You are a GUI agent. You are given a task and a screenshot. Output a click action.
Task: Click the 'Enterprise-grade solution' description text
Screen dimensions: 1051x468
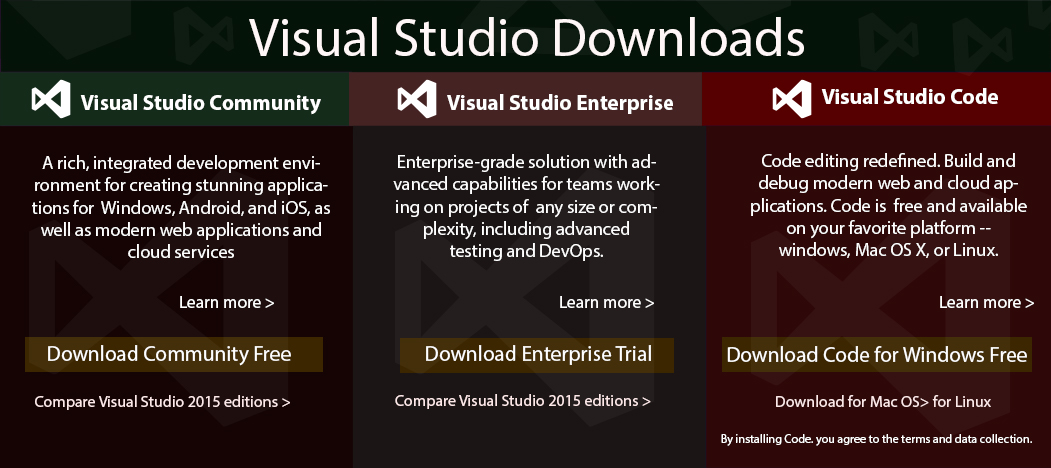(526, 207)
